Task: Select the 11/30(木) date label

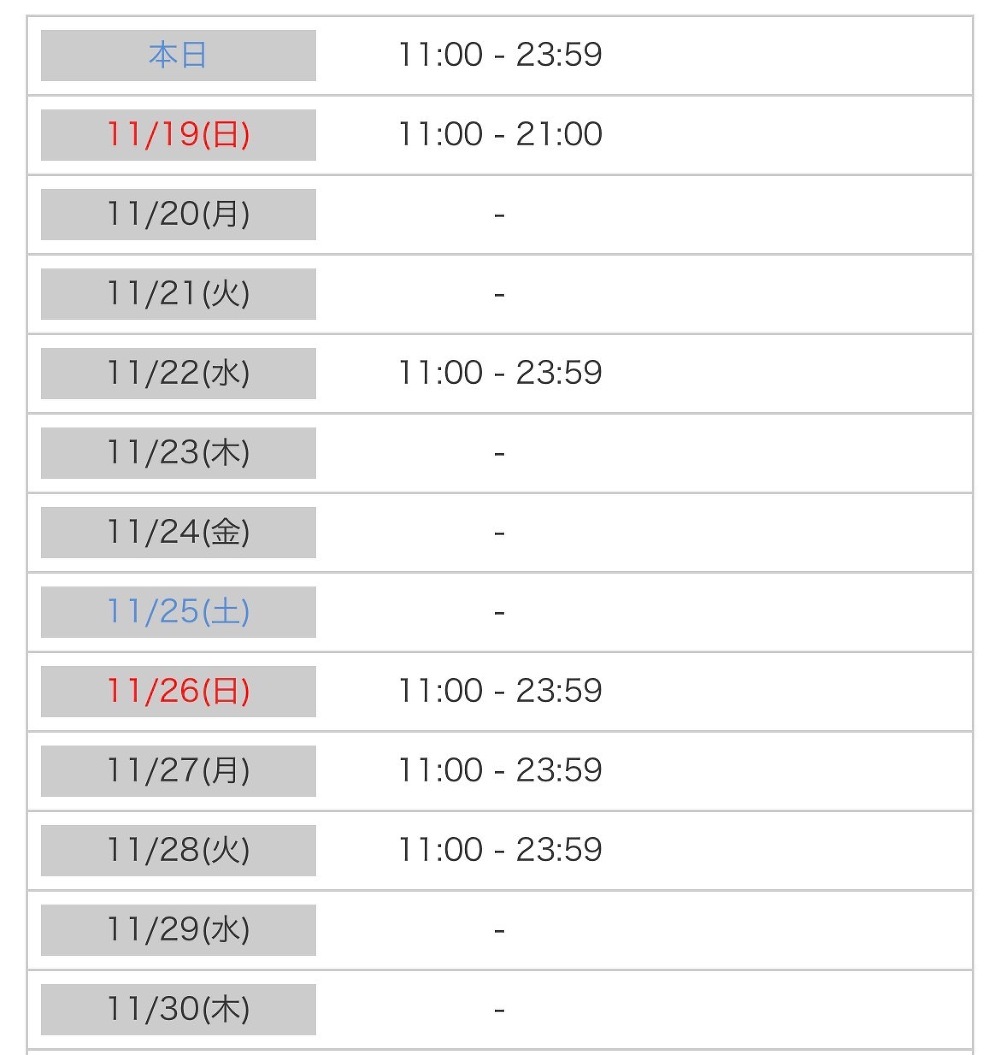Action: coord(178,1009)
